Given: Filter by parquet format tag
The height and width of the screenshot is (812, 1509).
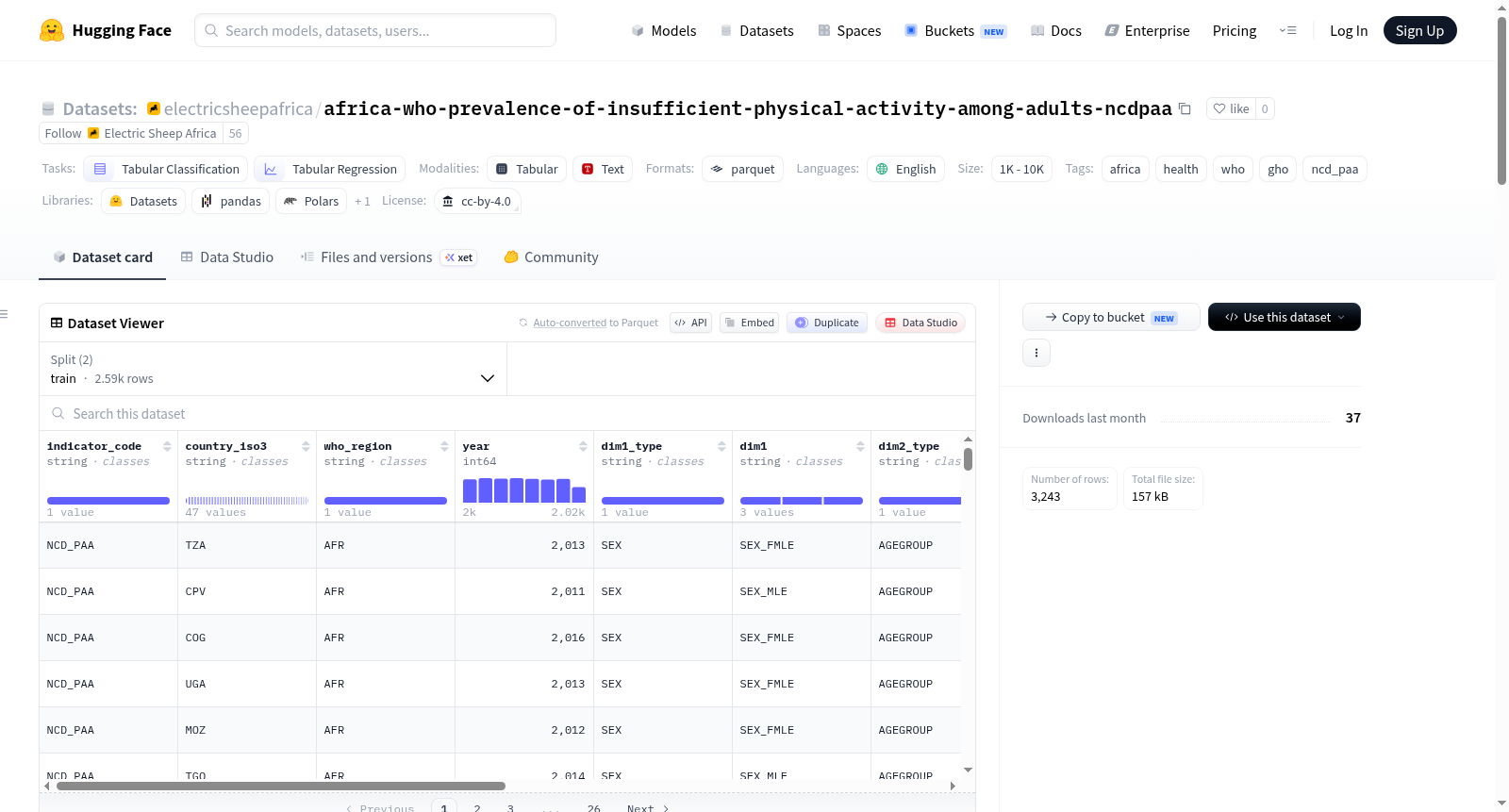Looking at the screenshot, I should (743, 169).
